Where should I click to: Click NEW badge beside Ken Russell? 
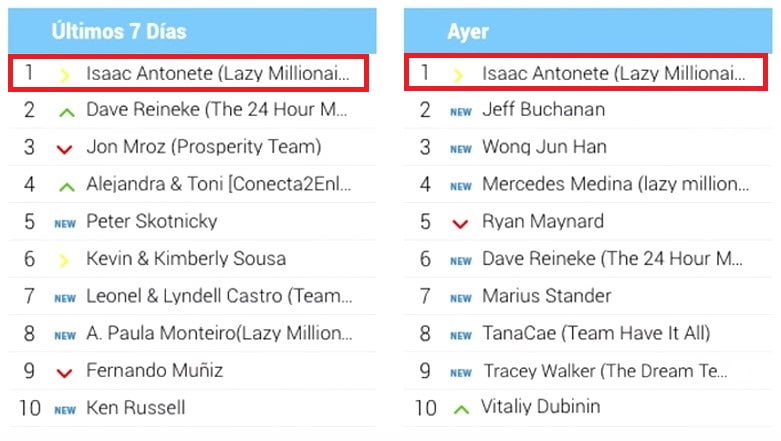tap(65, 410)
